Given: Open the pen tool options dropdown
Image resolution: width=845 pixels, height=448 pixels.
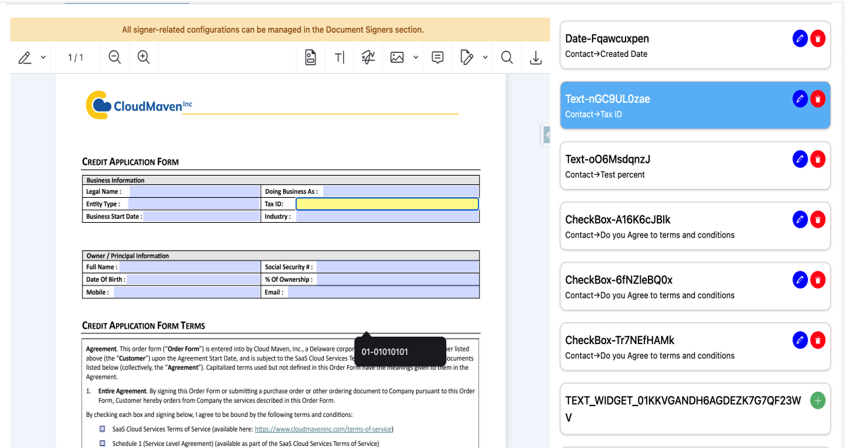Looking at the screenshot, I should [x=43, y=58].
